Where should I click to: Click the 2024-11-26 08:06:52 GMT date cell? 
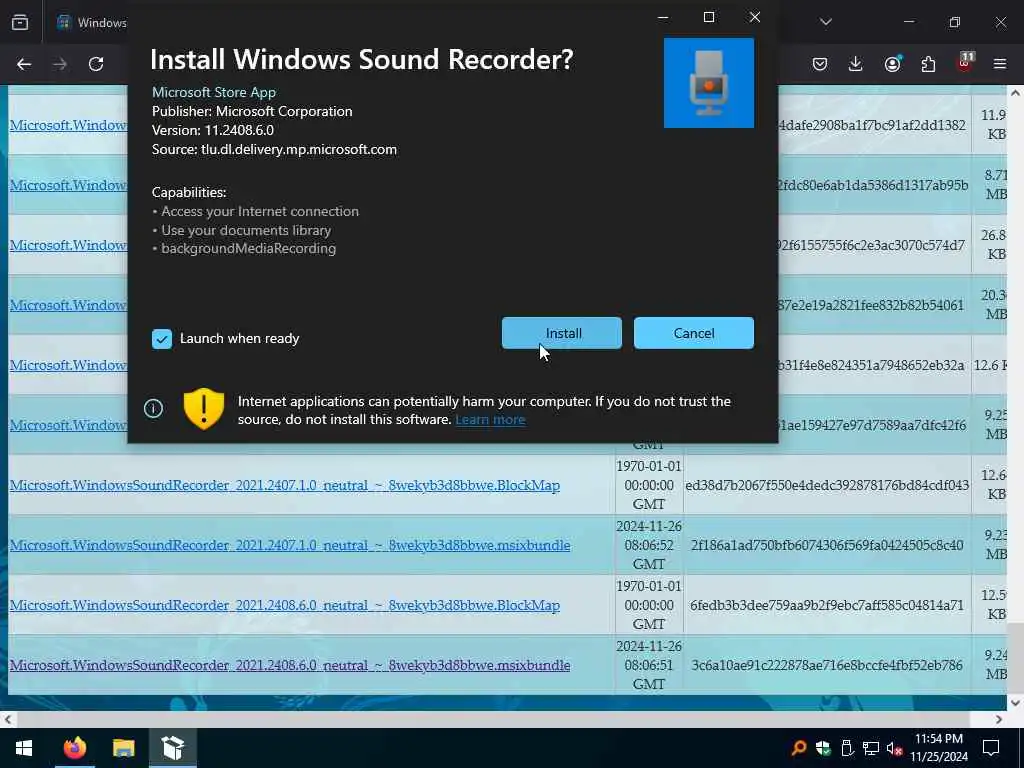click(x=648, y=545)
